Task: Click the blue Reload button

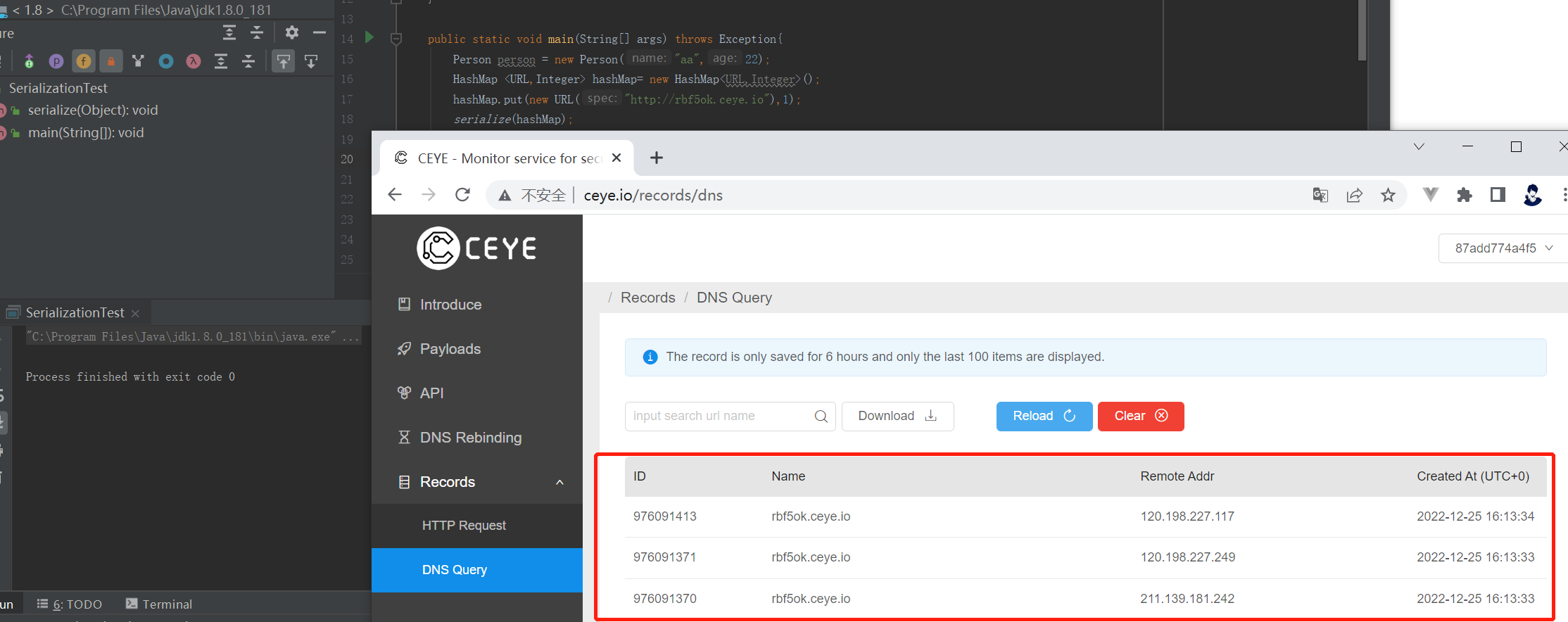Action: [x=1044, y=417]
